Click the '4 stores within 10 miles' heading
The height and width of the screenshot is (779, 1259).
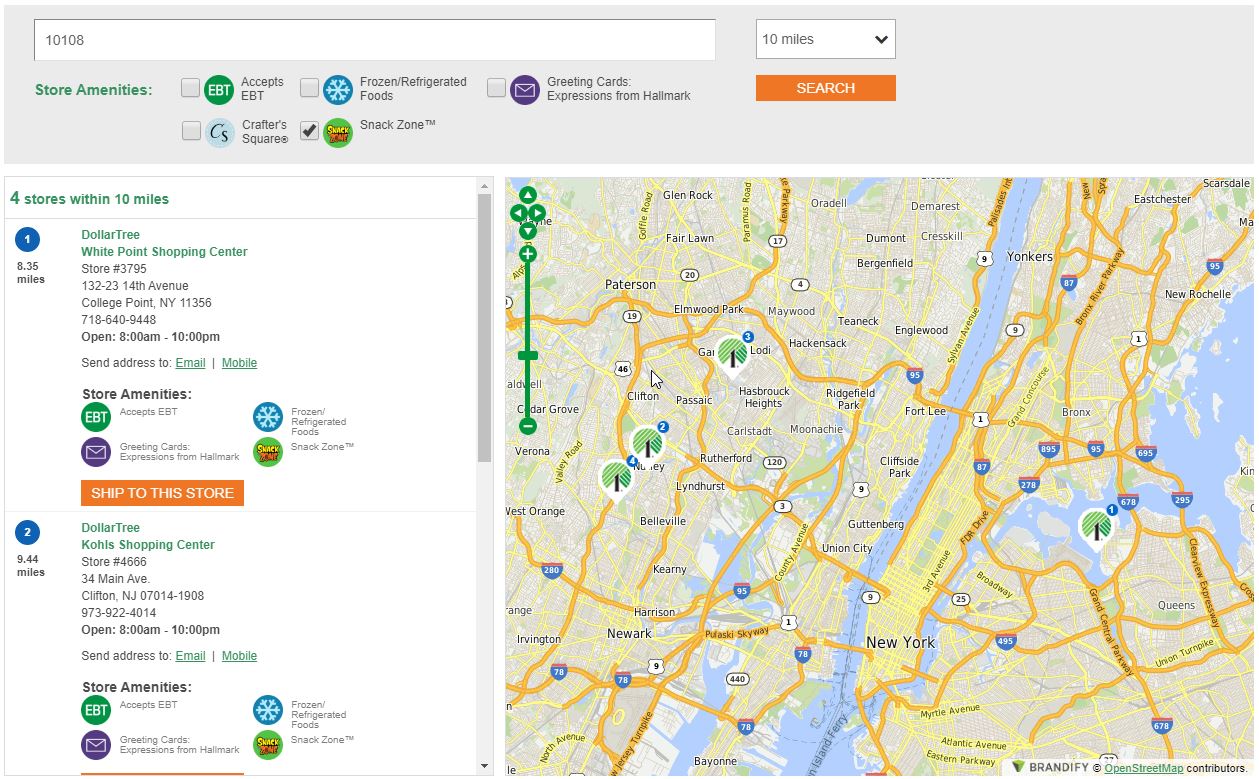click(89, 198)
